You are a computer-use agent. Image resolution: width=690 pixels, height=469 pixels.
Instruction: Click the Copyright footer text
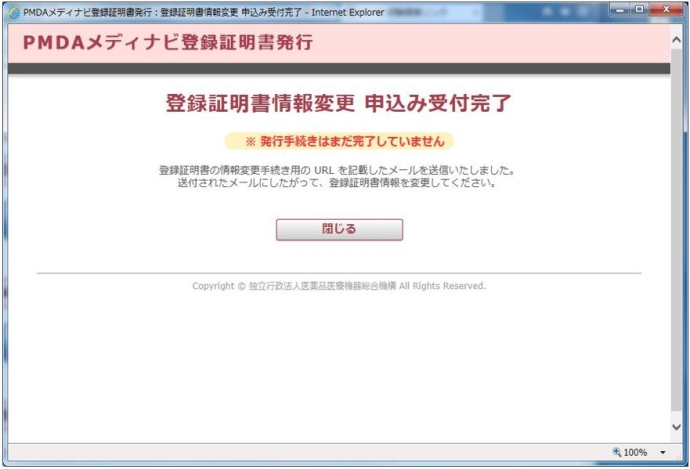pyautogui.click(x=339, y=286)
